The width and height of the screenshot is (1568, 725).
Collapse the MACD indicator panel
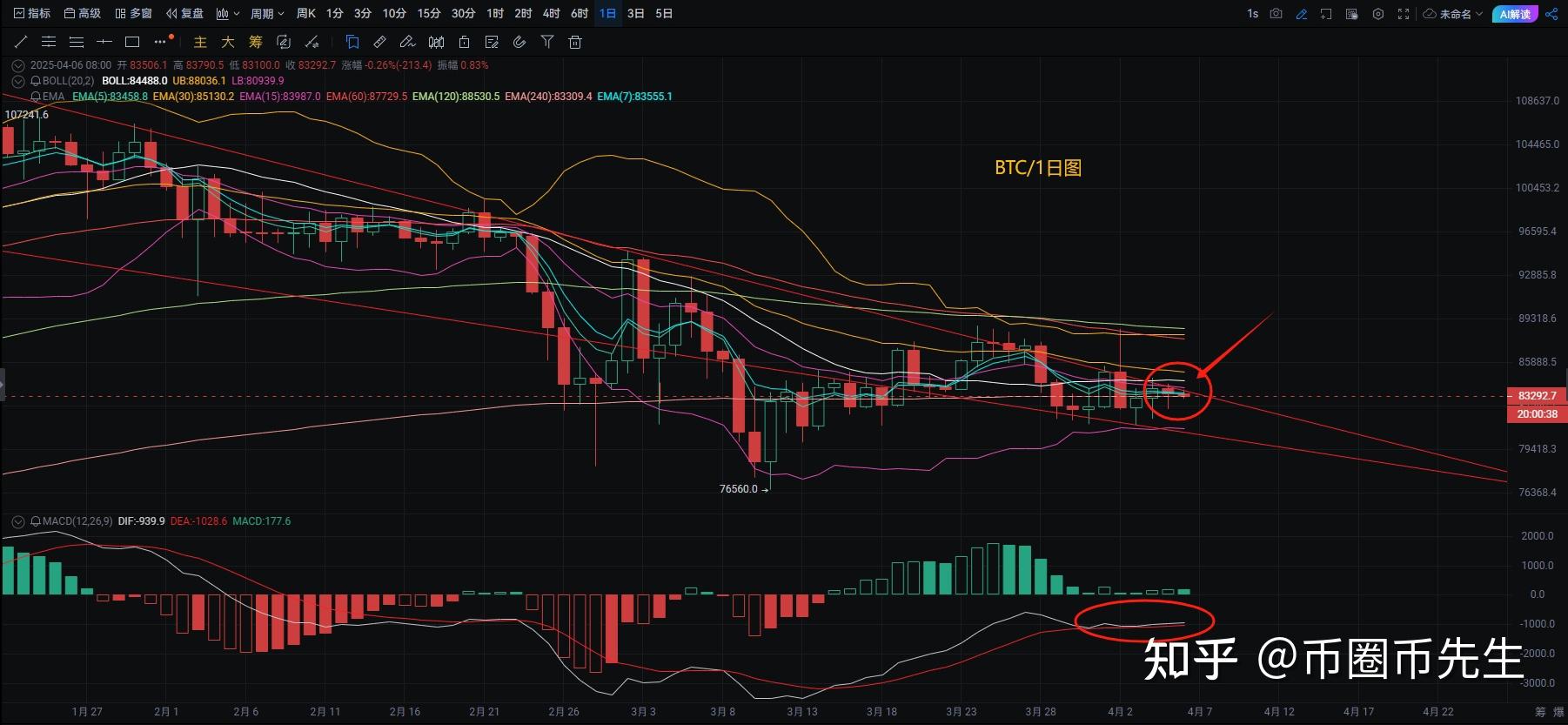click(x=17, y=521)
